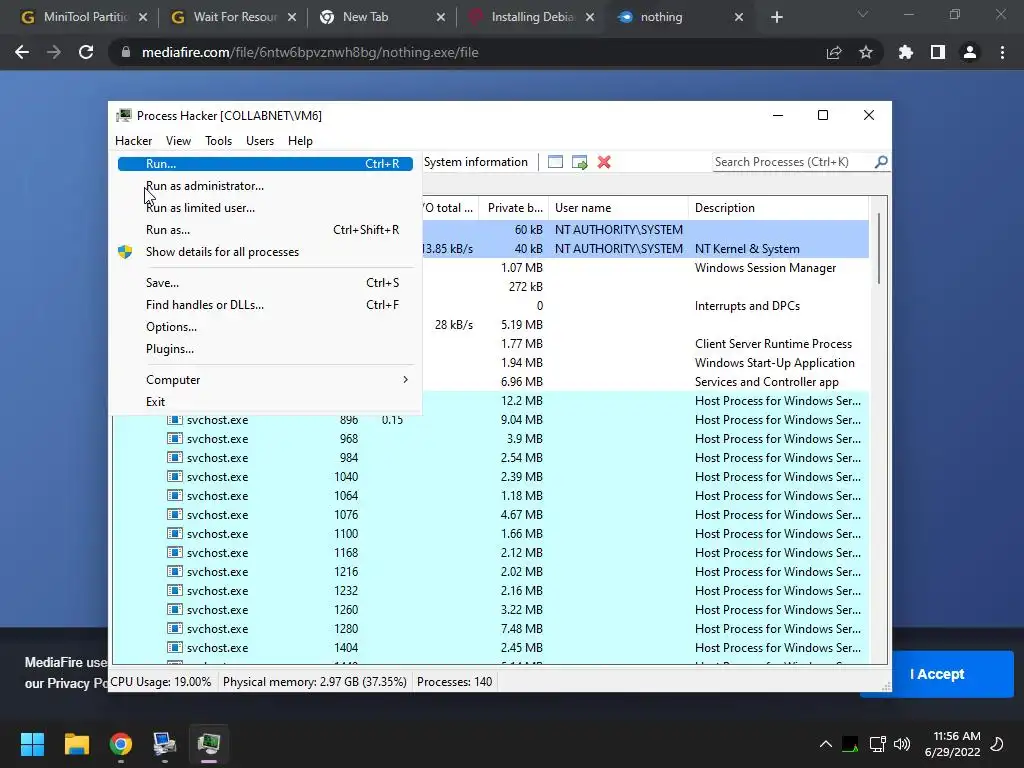Image resolution: width=1024 pixels, height=768 pixels.
Task: Select svchost.exe row with PID 1100
Action: (x=490, y=534)
